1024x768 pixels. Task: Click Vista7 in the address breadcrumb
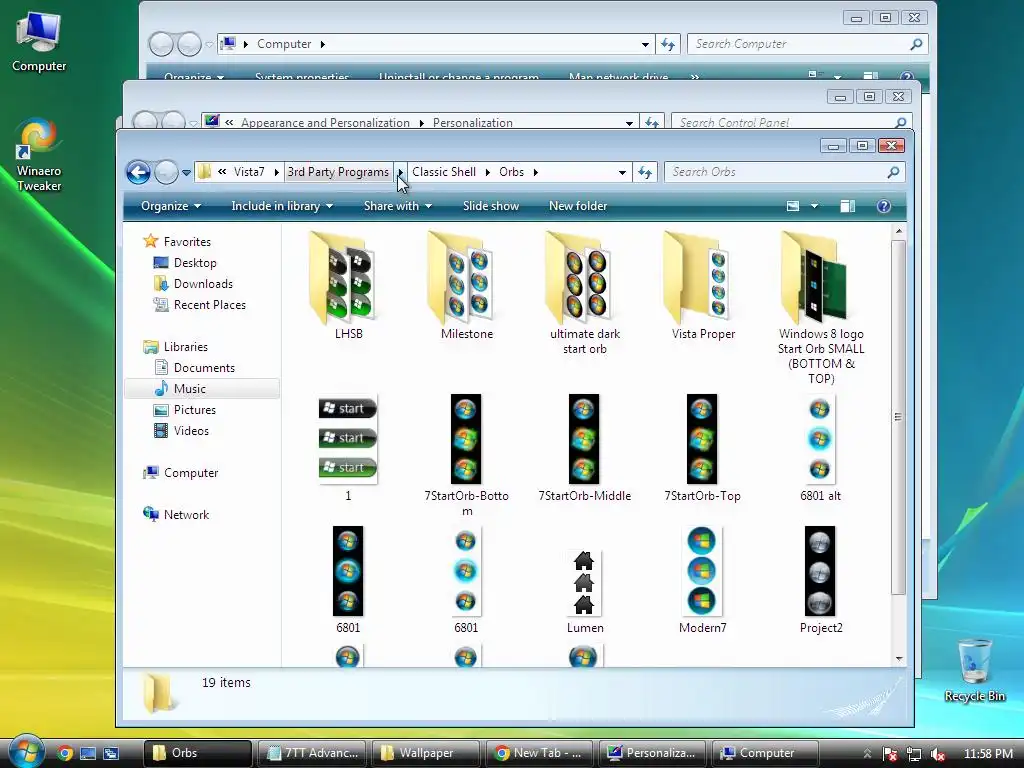(249, 172)
